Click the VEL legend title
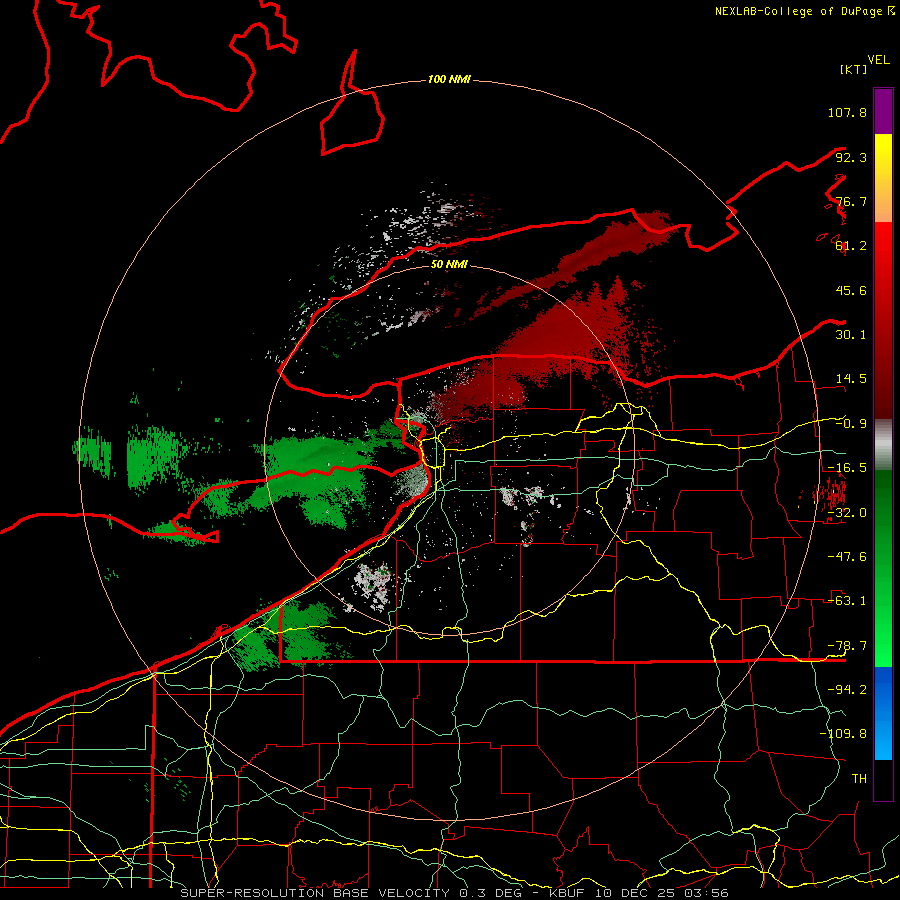Screen dimensions: 900x900 878,60
